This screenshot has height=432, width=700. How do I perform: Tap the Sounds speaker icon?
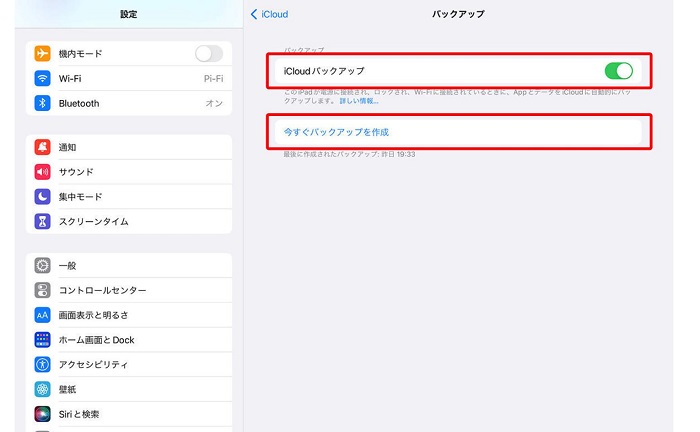(x=42, y=172)
